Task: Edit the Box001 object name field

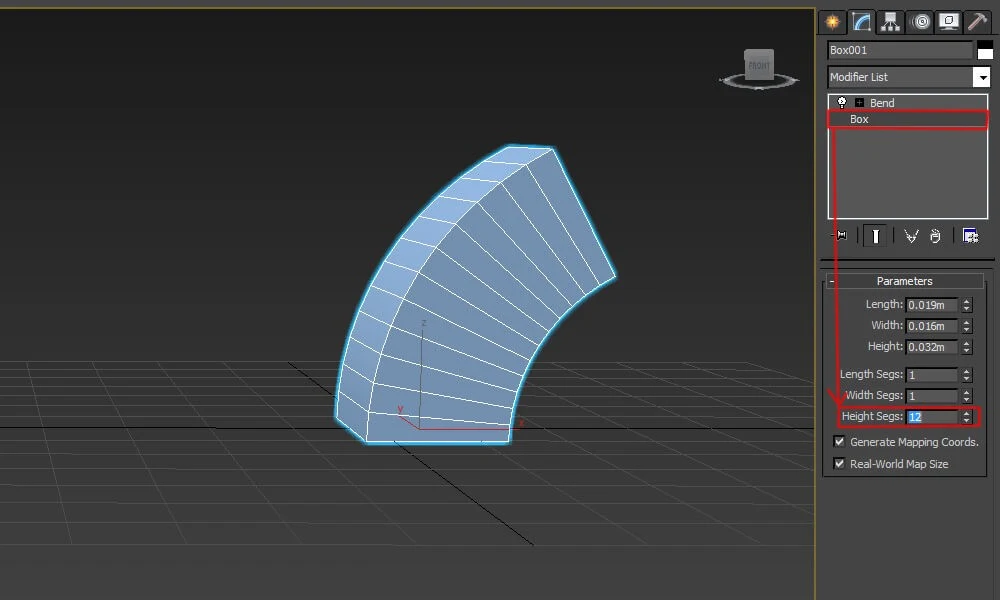Action: [900, 50]
